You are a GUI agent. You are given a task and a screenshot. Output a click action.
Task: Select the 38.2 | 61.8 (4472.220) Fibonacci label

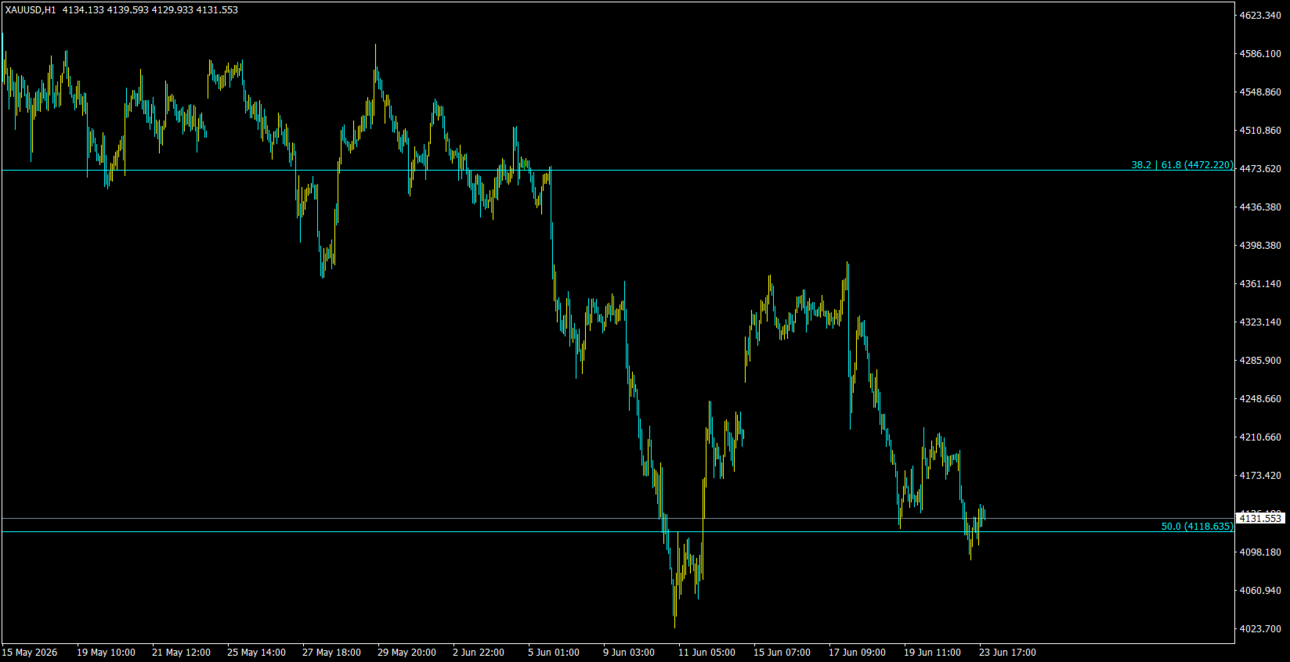(1182, 165)
